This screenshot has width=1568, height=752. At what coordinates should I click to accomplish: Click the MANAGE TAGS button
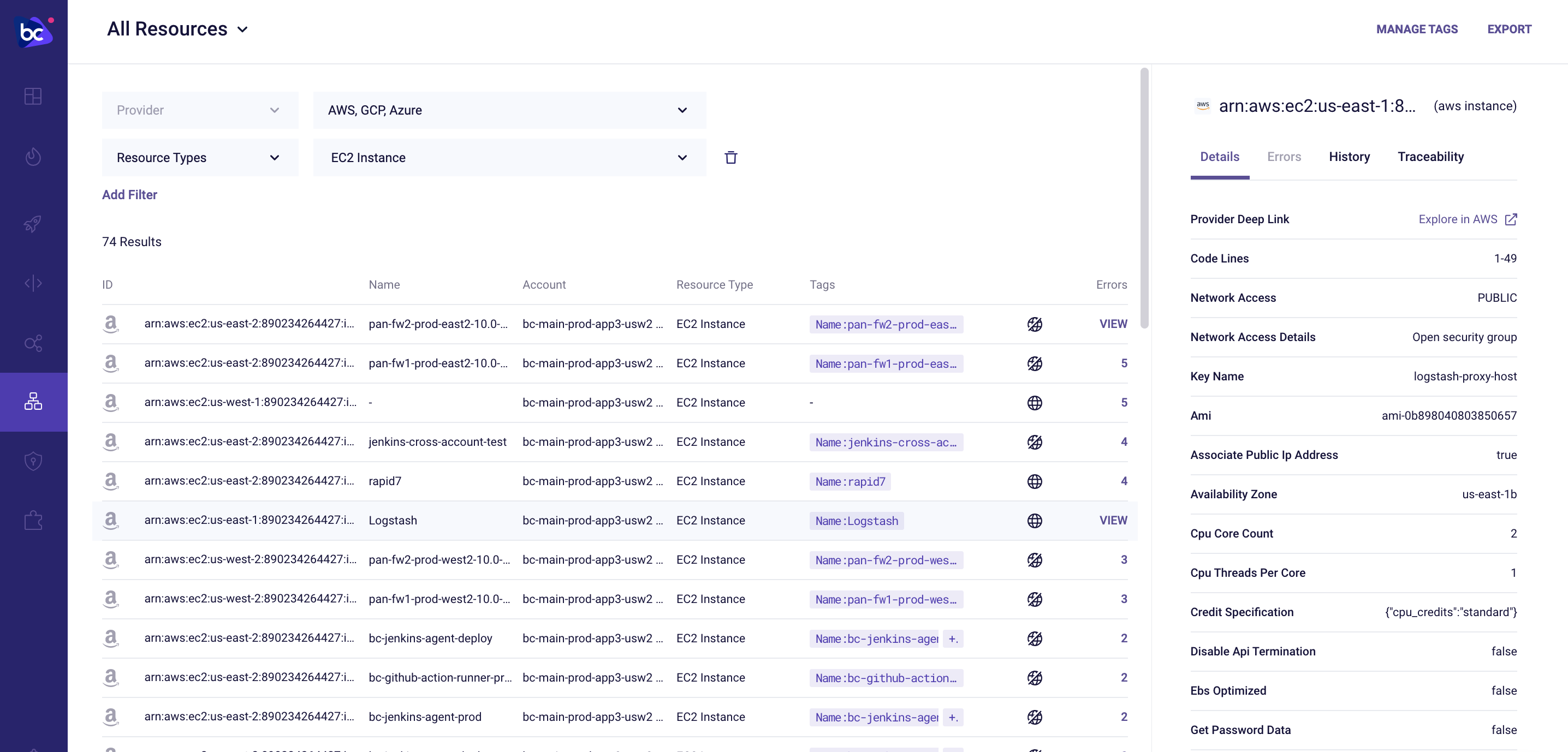(x=1416, y=29)
